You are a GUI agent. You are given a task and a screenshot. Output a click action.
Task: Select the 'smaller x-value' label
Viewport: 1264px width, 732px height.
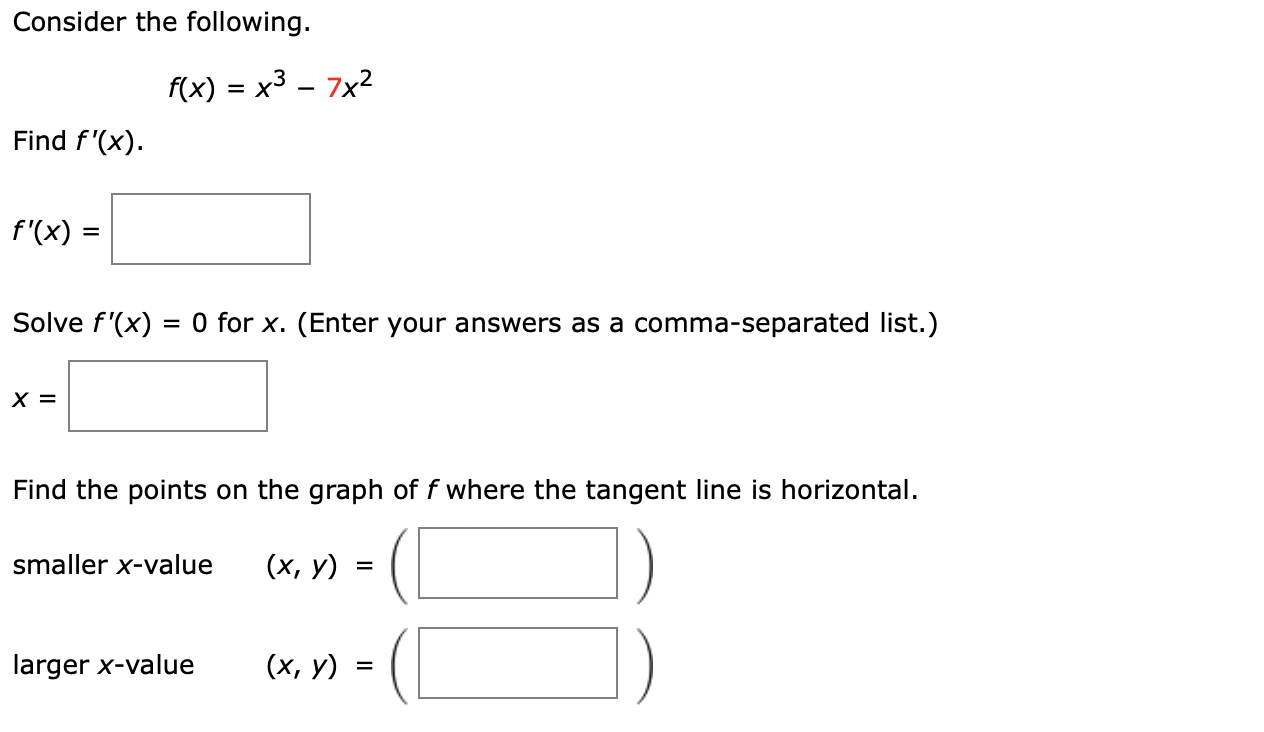pyautogui.click(x=113, y=564)
